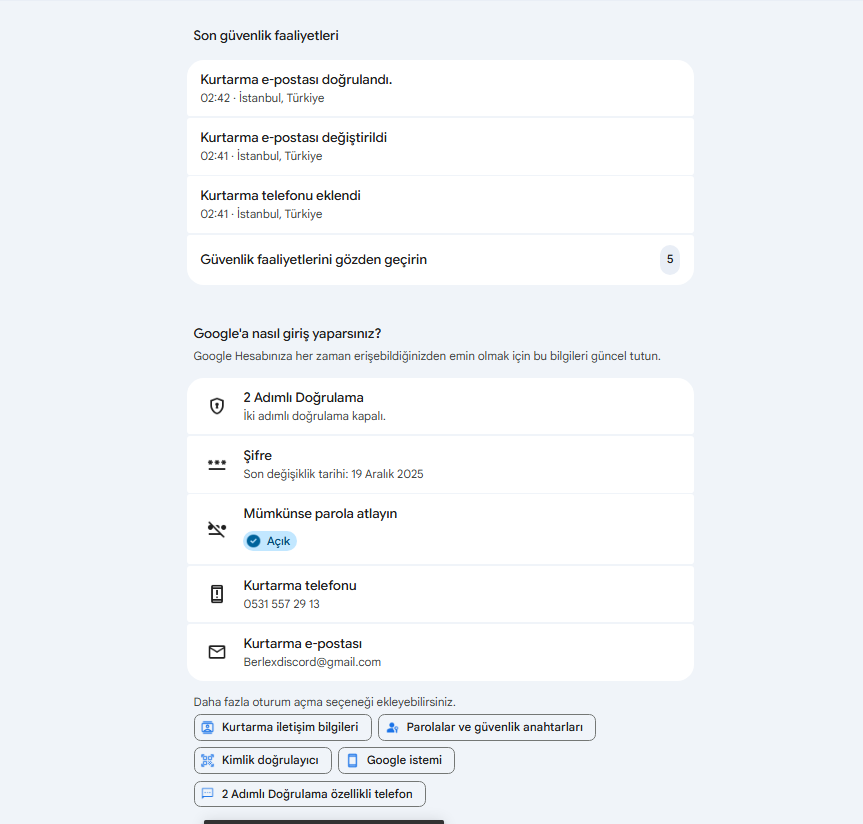Screen dimensions: 863x824
Task: Open the recovery email Berlexdiscord@gmail.com row
Action: click(440, 652)
